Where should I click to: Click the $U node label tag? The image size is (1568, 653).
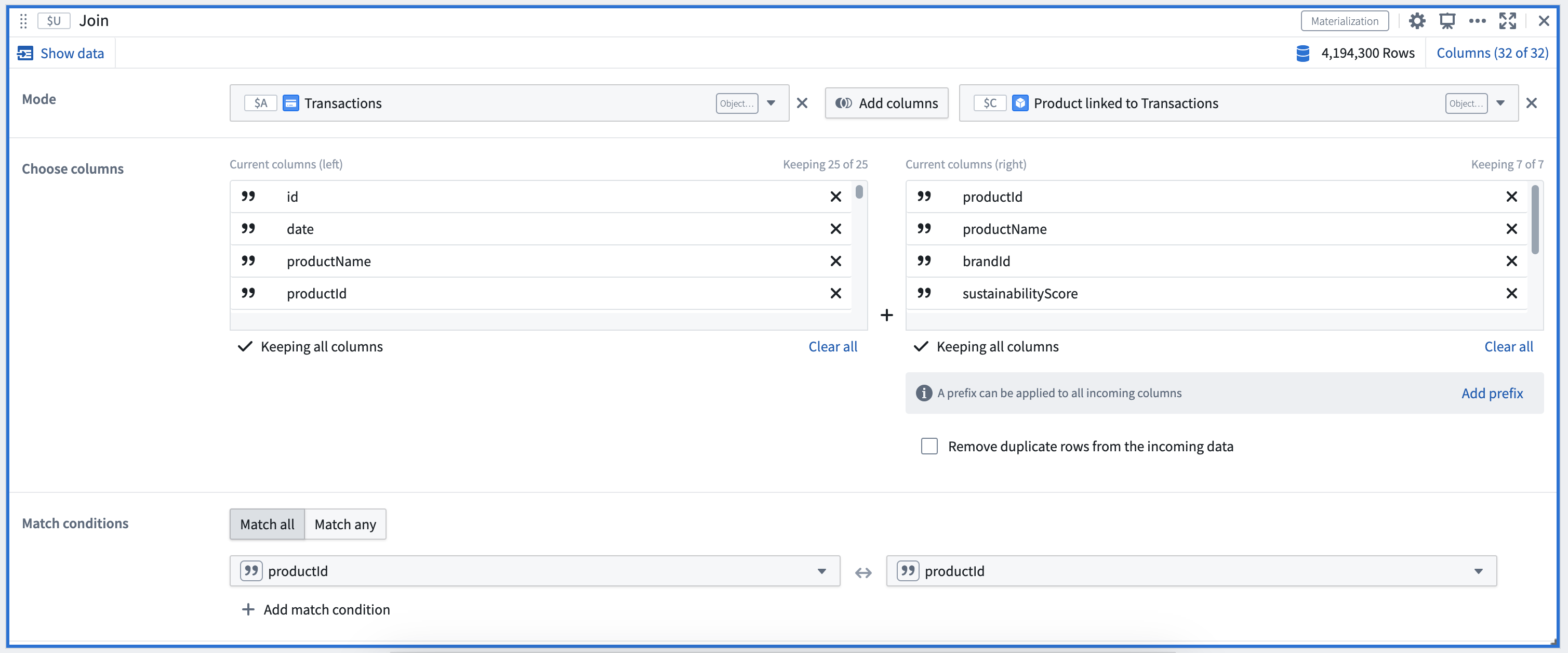[54, 21]
